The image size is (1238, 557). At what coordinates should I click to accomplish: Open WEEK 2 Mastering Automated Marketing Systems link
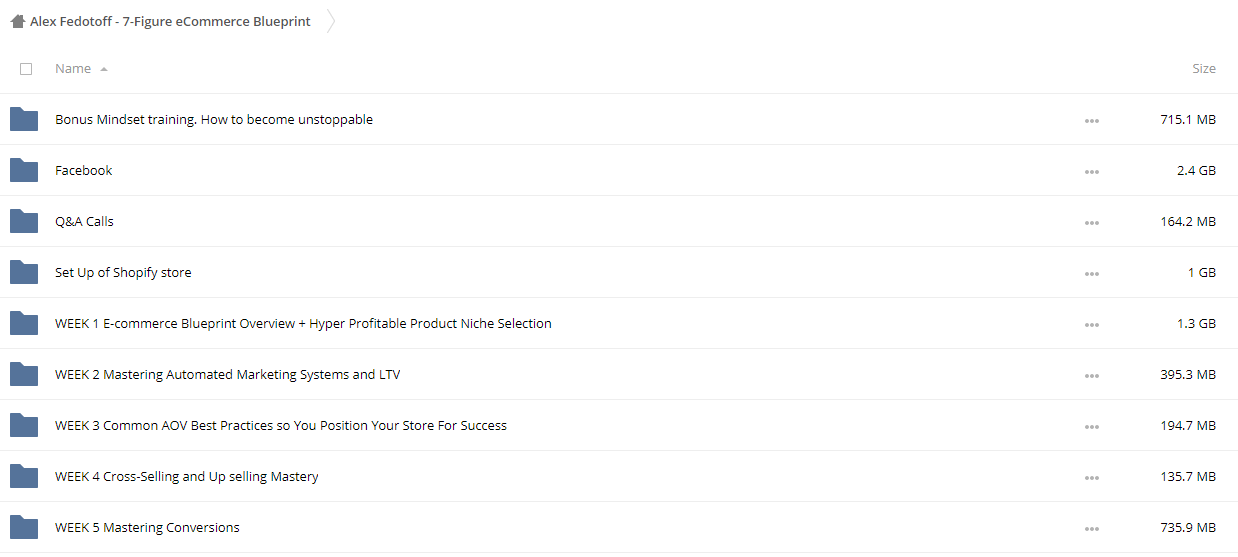228,374
